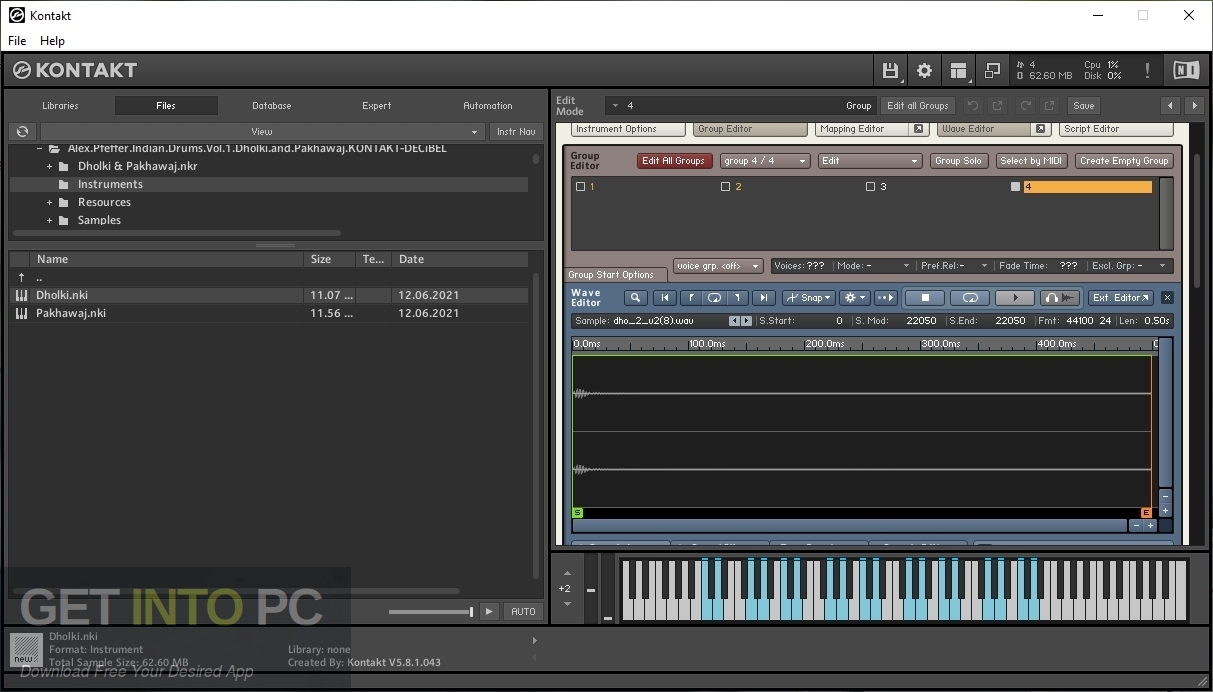Click the previous/next sample arrows beside sample name
The height and width of the screenshot is (692, 1213).
tap(740, 321)
